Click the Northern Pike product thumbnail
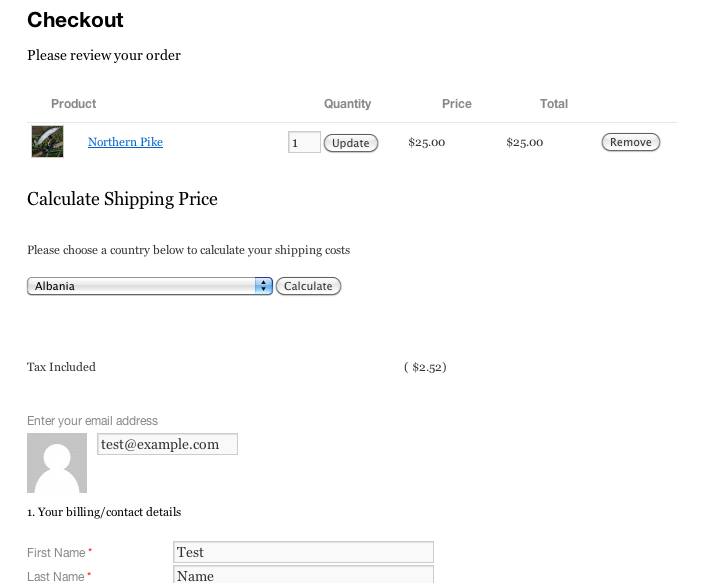 point(48,142)
